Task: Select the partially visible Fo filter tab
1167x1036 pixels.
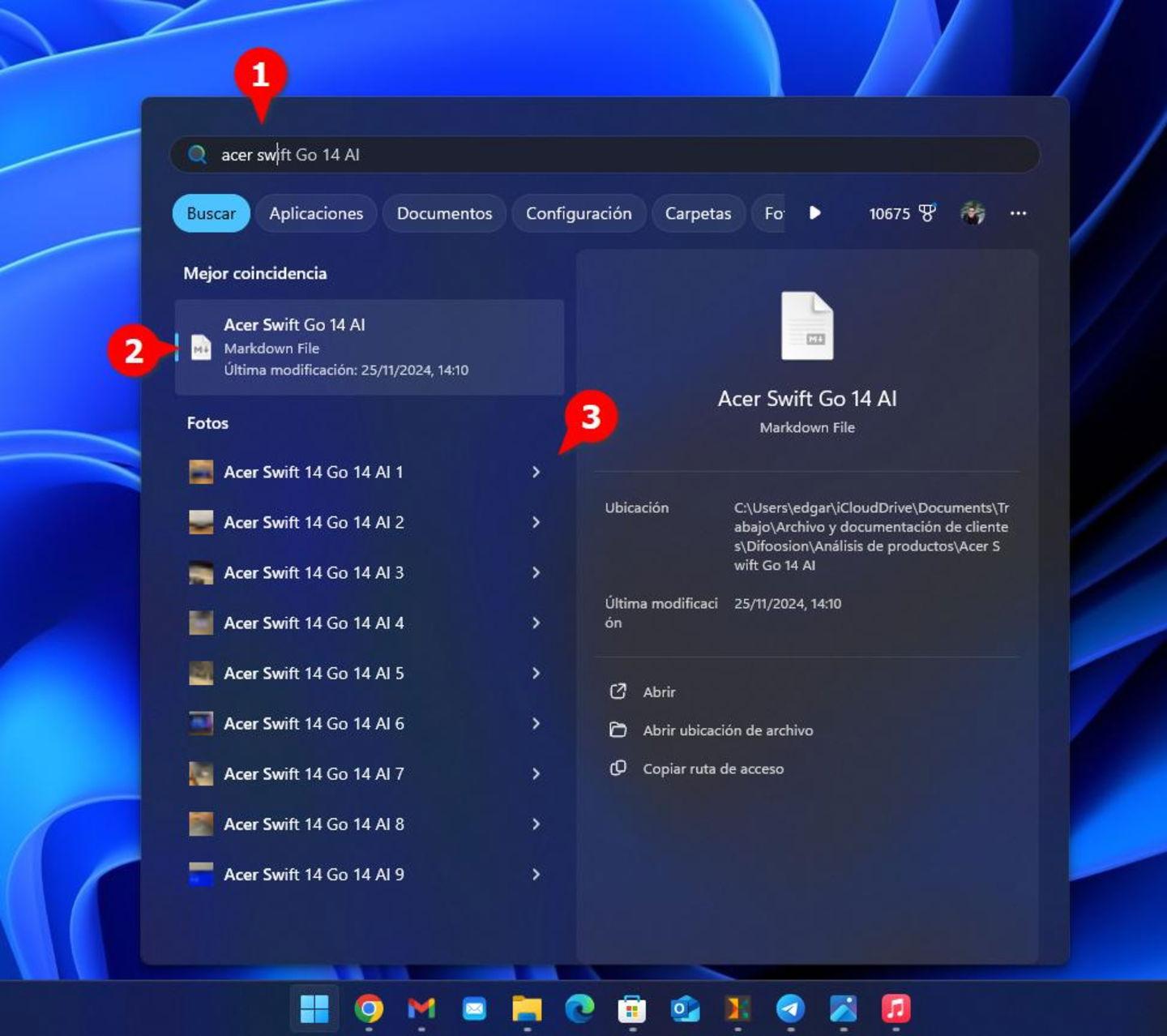Action: (x=768, y=213)
